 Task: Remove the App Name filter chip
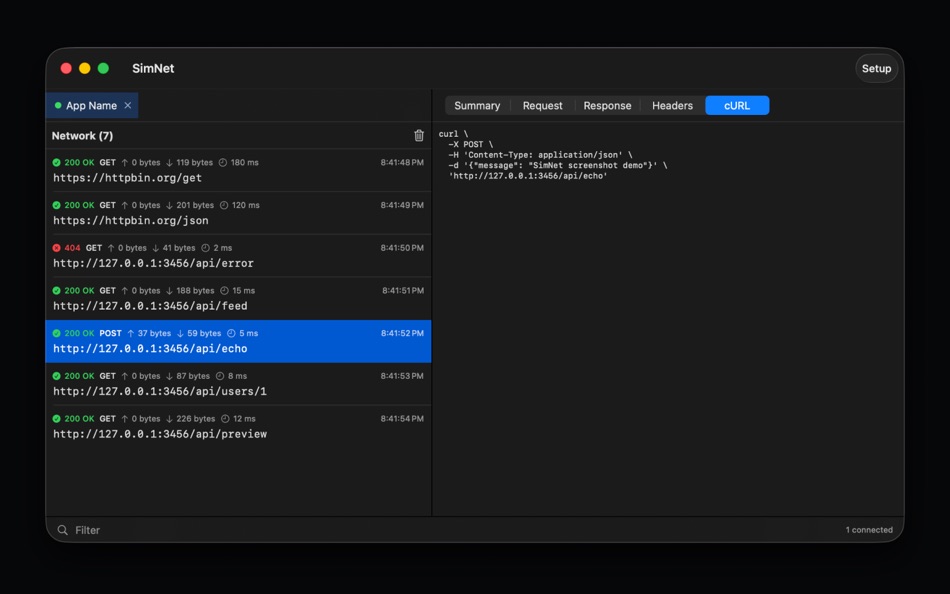[127, 105]
